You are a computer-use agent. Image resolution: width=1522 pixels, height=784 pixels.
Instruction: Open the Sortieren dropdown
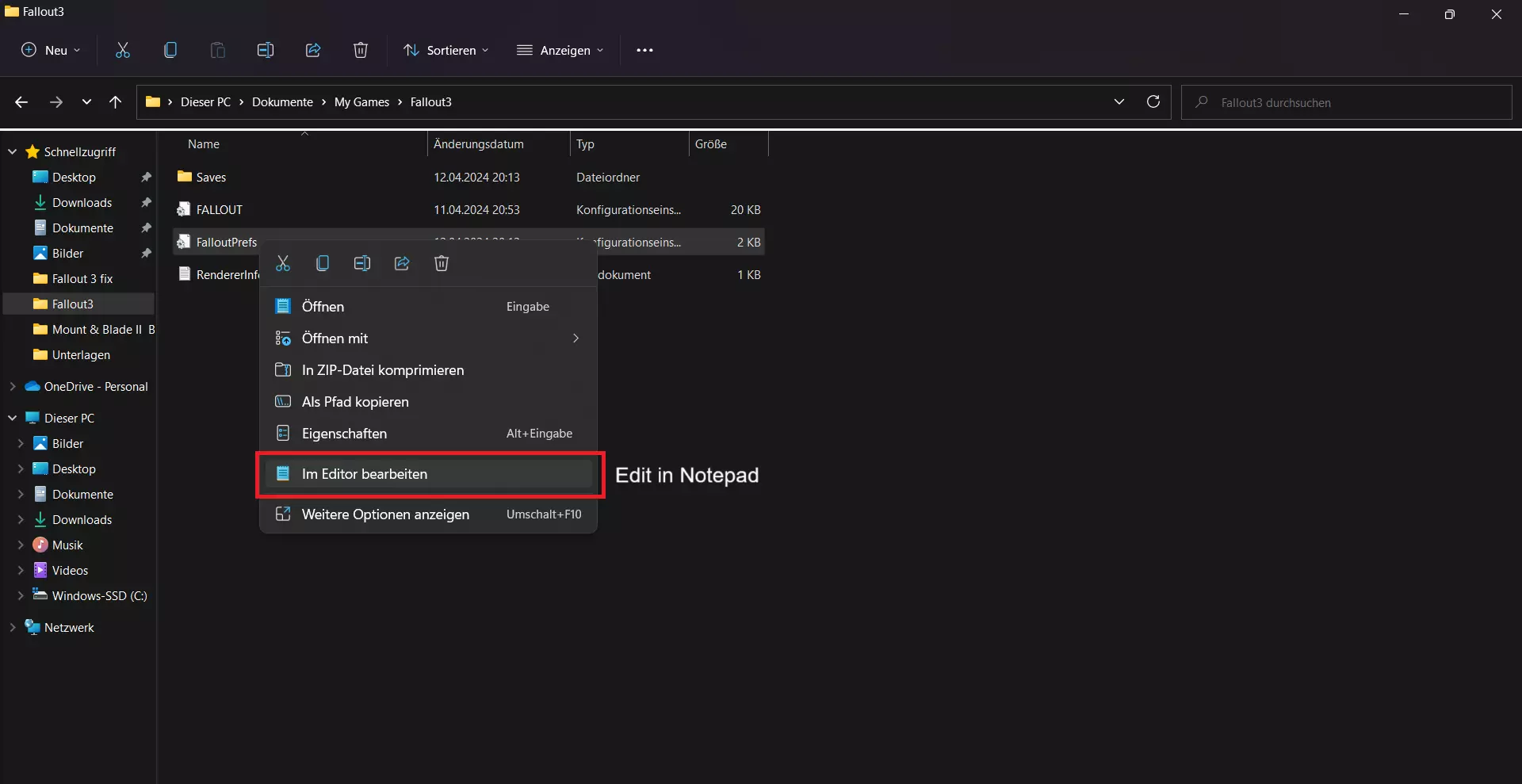click(446, 50)
